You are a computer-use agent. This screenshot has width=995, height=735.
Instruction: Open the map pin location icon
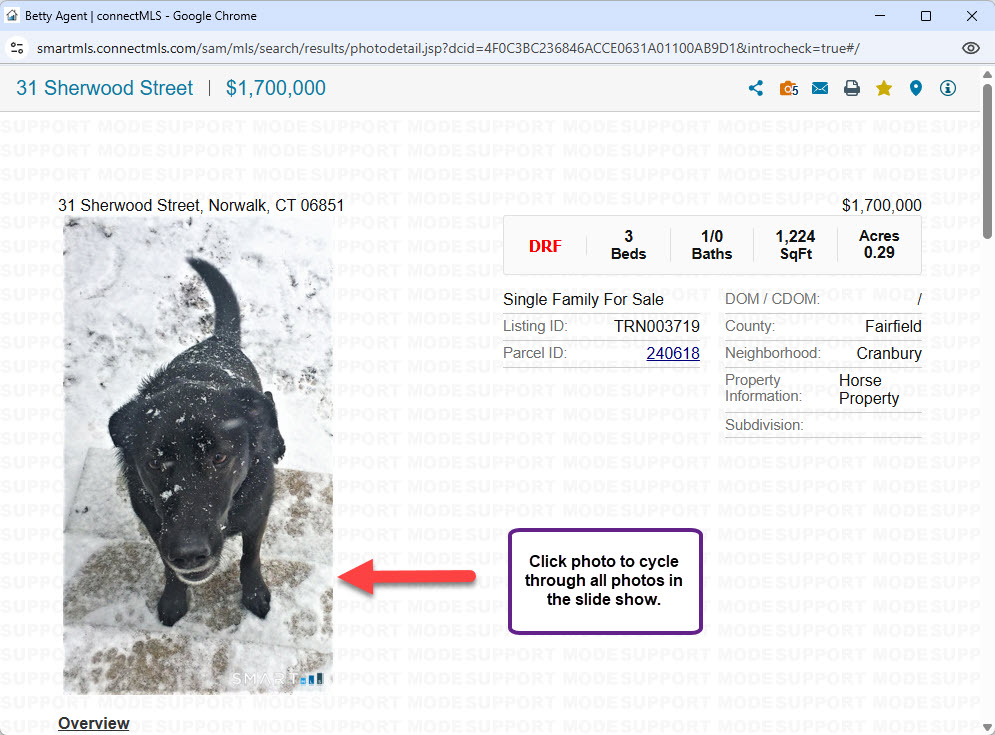[915, 88]
